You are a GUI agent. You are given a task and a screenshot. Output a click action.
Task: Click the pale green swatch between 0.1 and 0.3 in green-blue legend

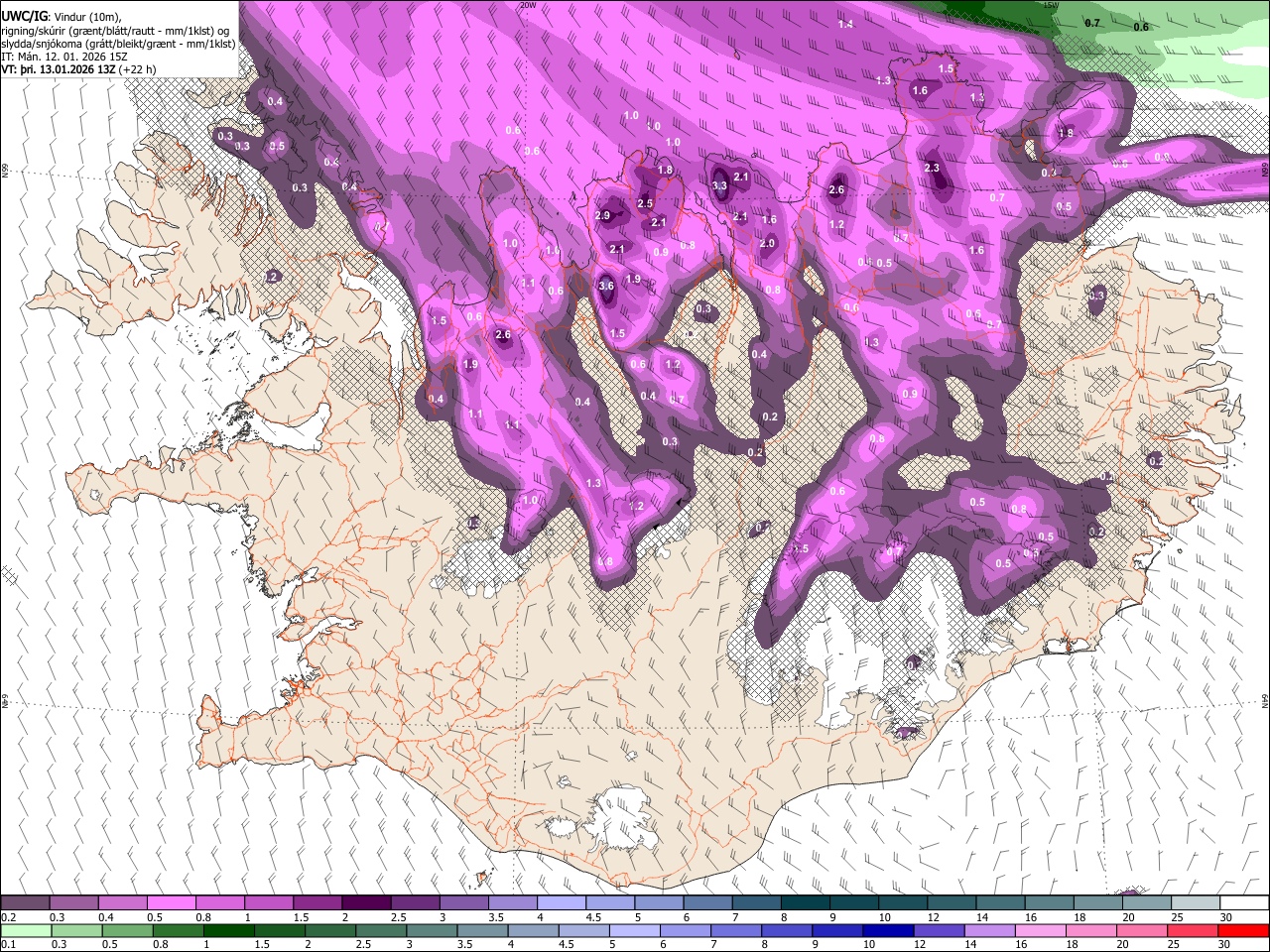click(x=26, y=931)
